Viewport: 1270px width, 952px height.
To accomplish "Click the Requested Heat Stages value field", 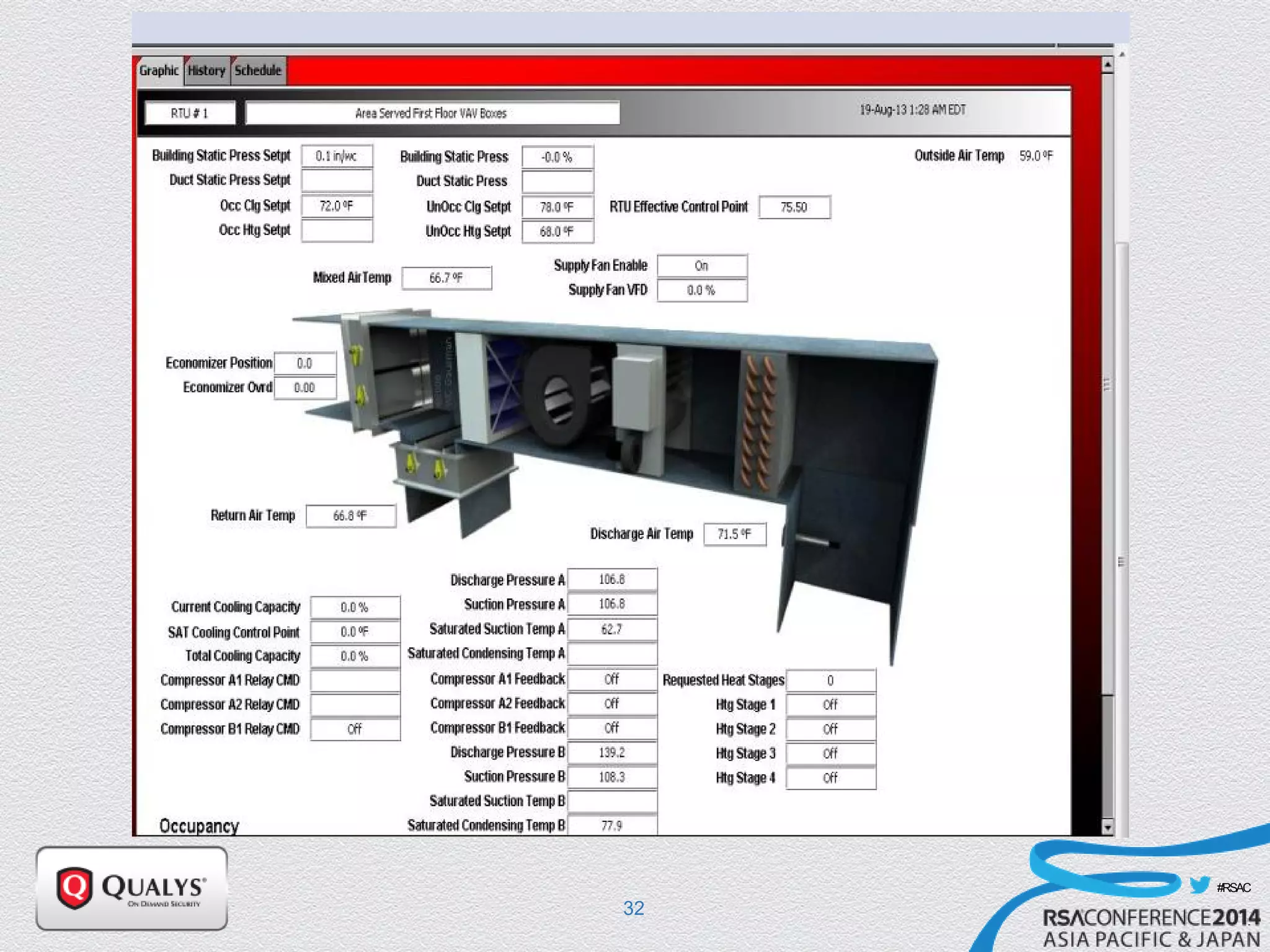I will click(830, 681).
